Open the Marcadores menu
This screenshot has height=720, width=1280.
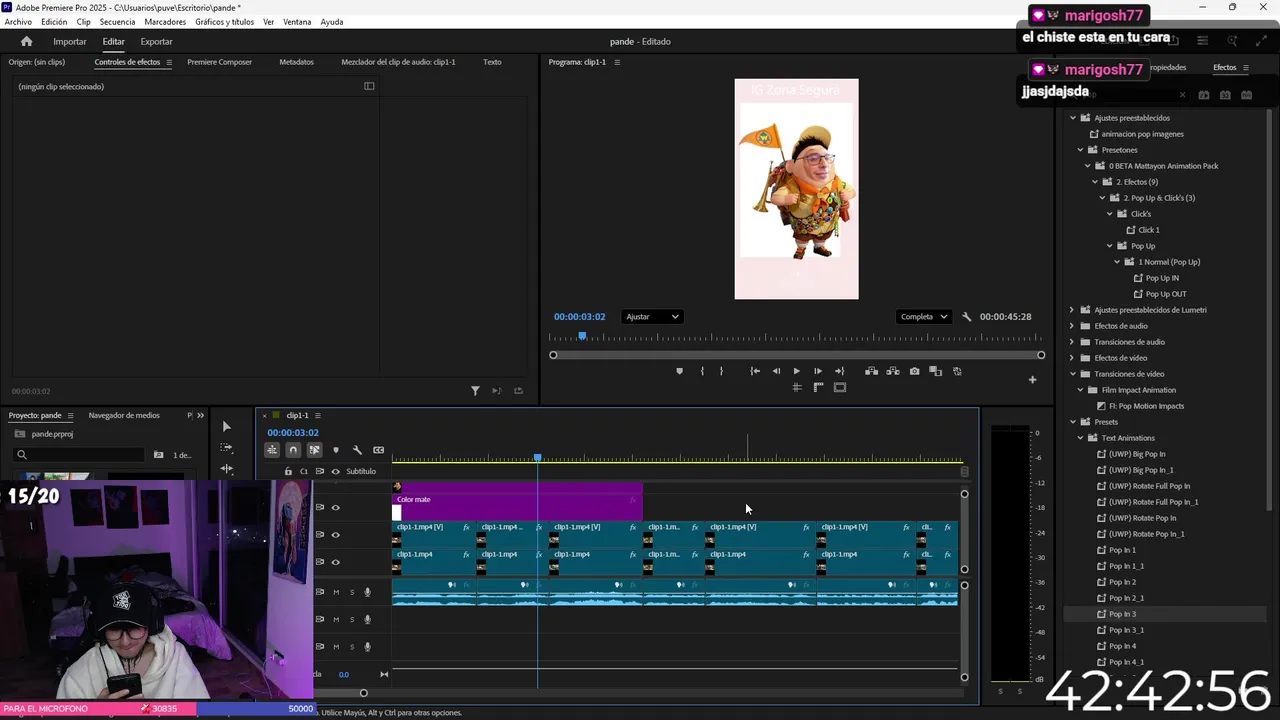[x=165, y=21]
